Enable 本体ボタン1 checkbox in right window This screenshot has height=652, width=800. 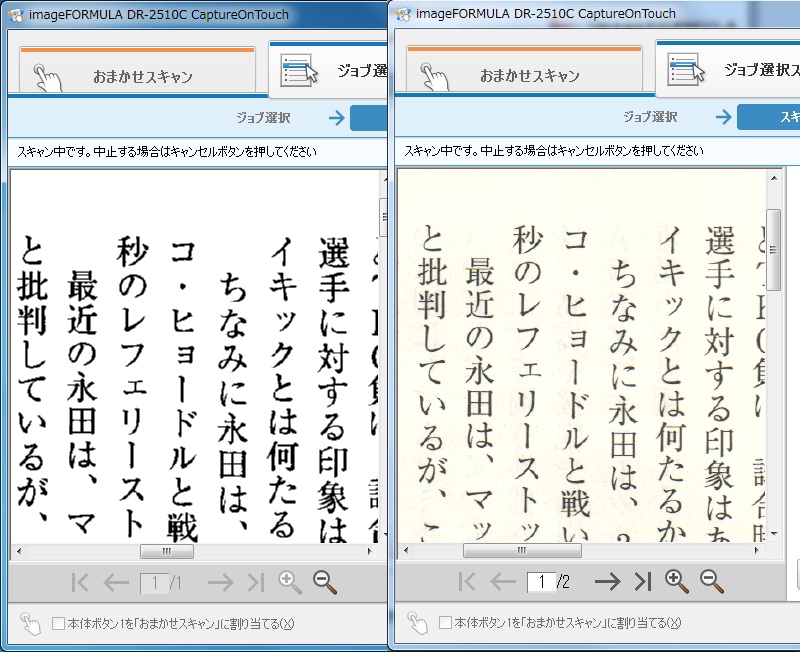point(445,623)
